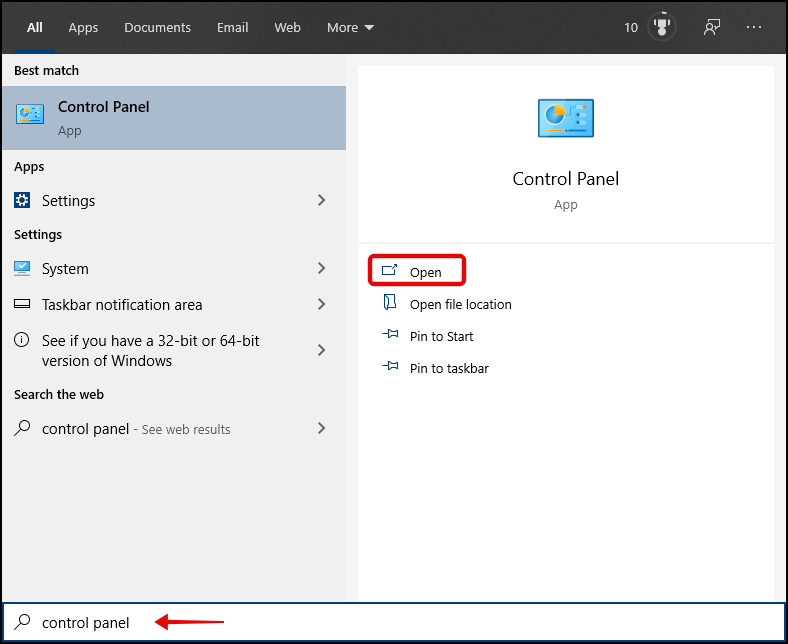The image size is (788, 644).
Task: Click the large Control Panel preview icon
Action: 566,118
